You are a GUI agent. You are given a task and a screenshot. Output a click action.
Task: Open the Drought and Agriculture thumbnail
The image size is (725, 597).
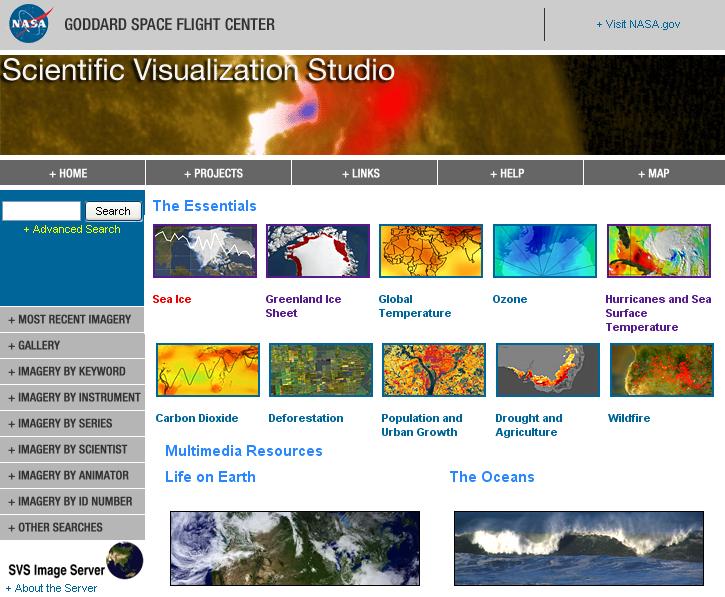click(x=548, y=369)
